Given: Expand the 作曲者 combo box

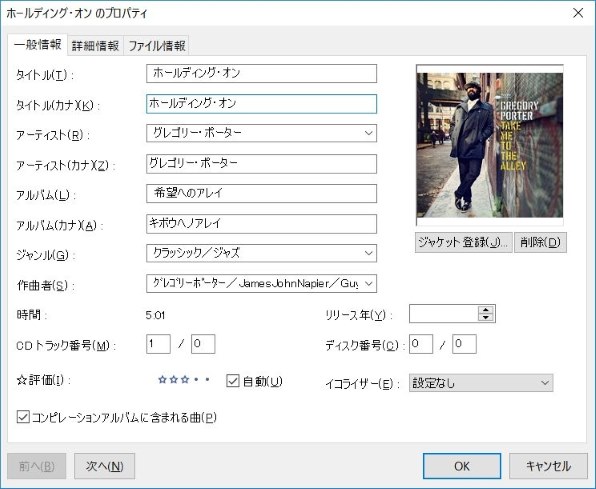Looking at the screenshot, I should [368, 284].
